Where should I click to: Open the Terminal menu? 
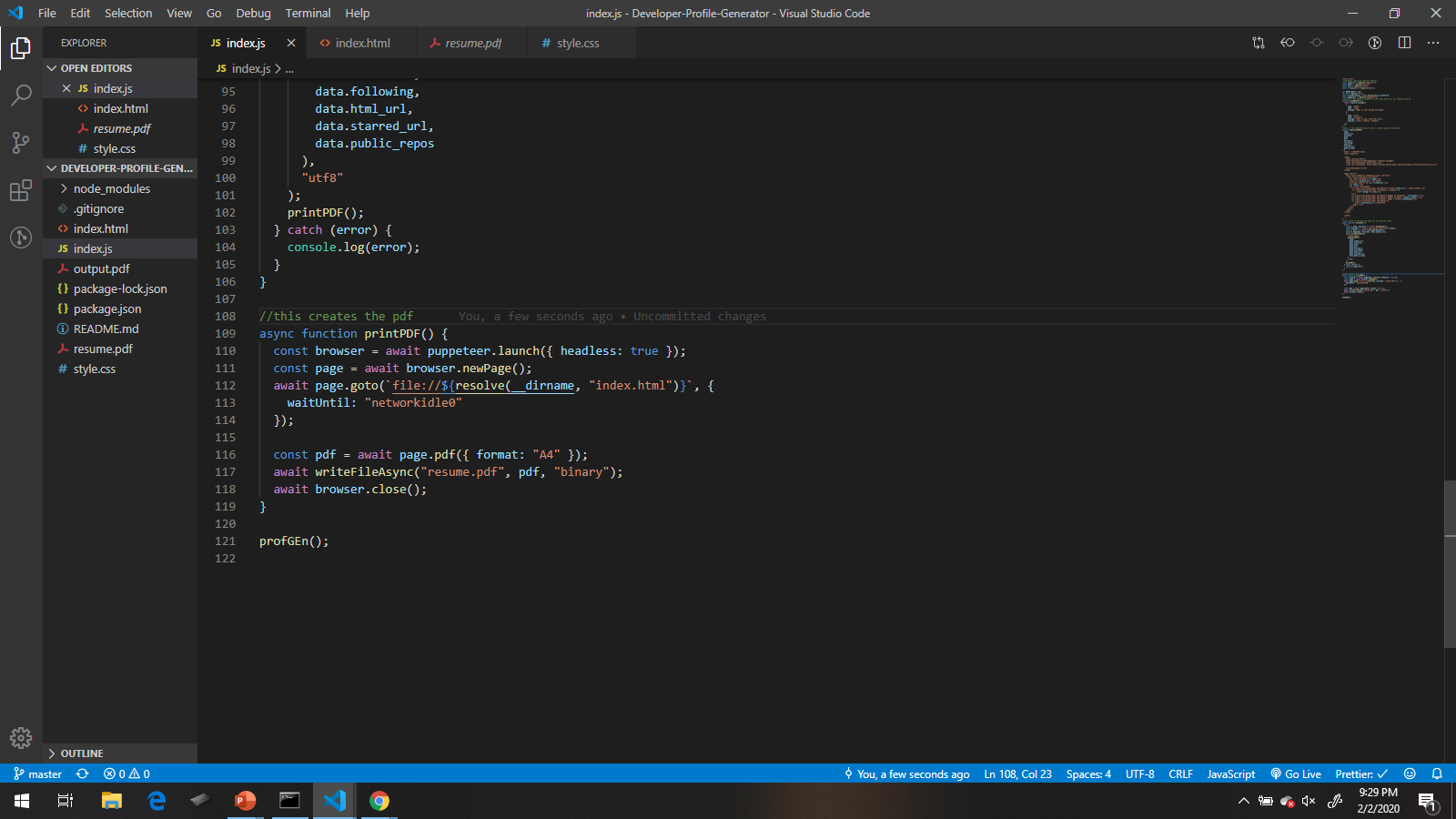coord(308,13)
